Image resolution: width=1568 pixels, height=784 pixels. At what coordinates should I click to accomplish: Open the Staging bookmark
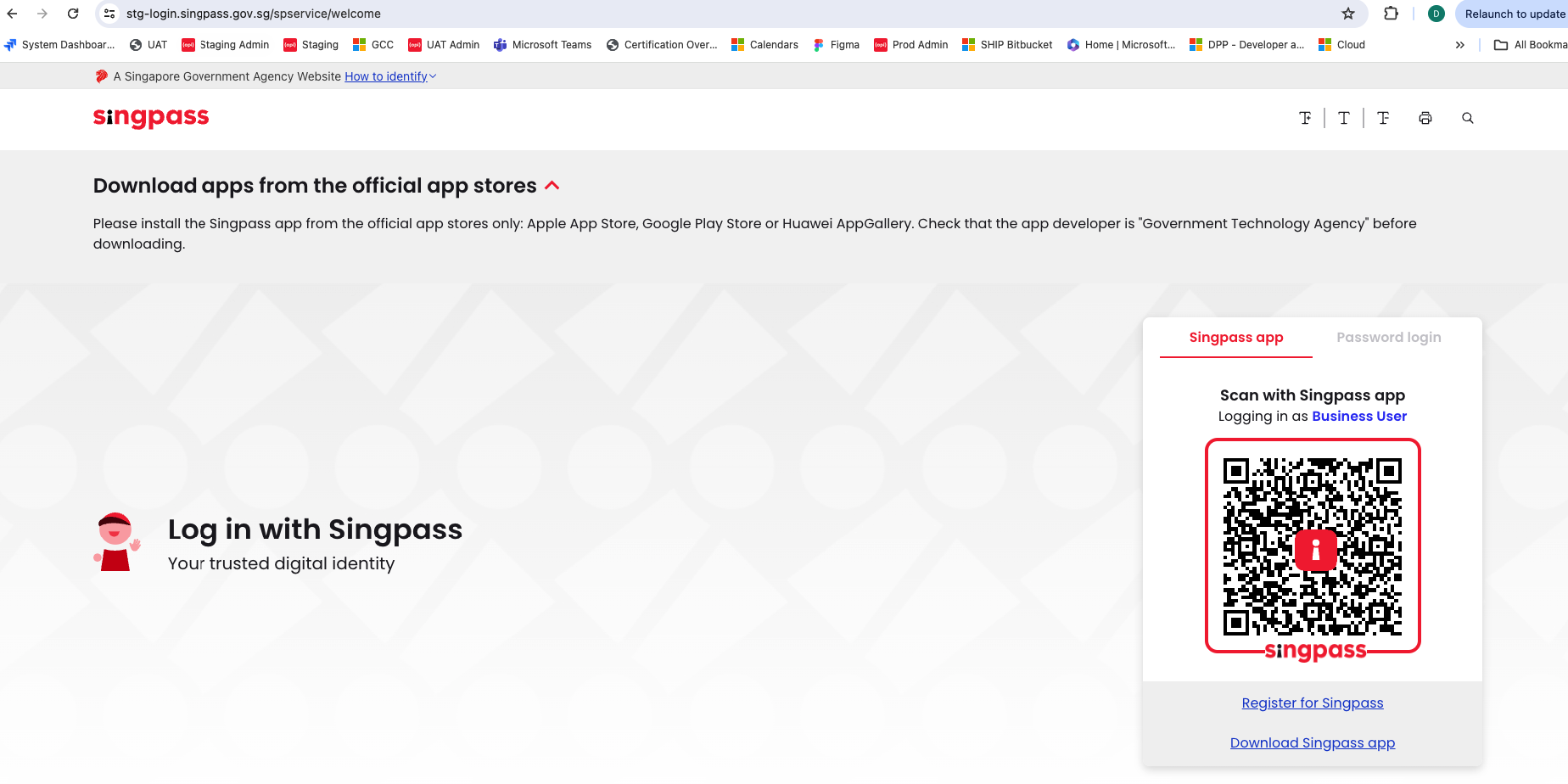(311, 45)
